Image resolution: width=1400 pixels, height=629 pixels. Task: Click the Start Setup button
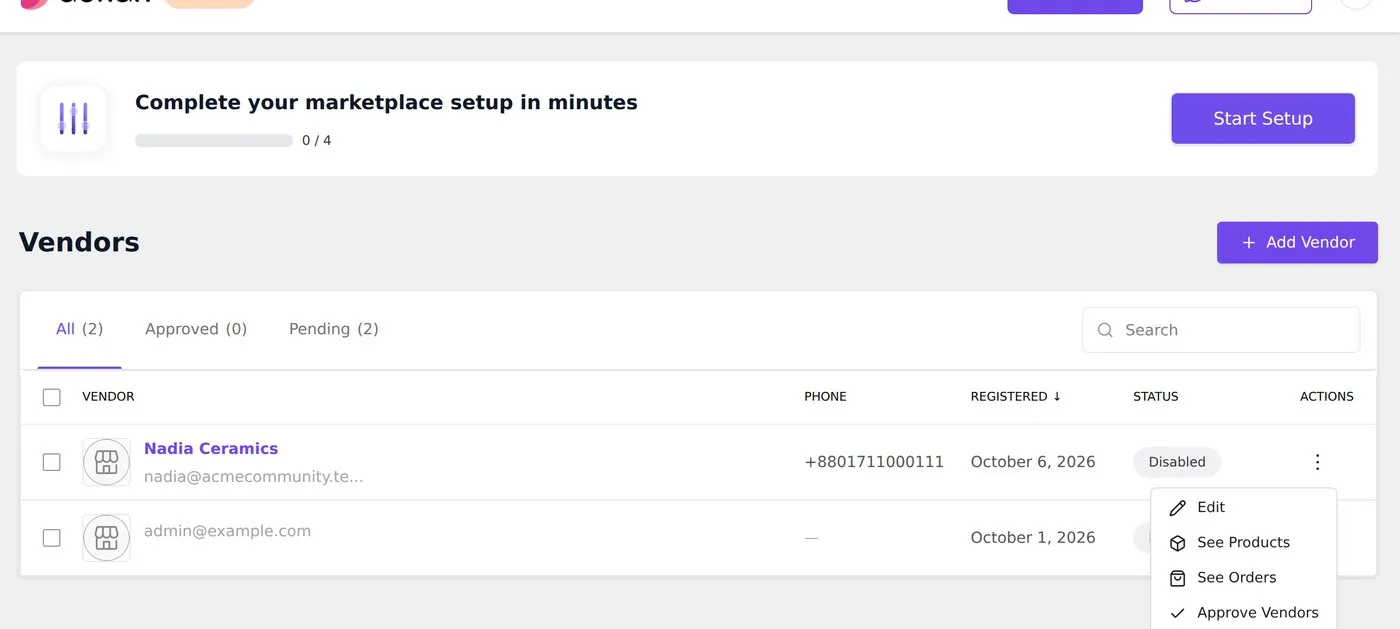[1263, 119]
